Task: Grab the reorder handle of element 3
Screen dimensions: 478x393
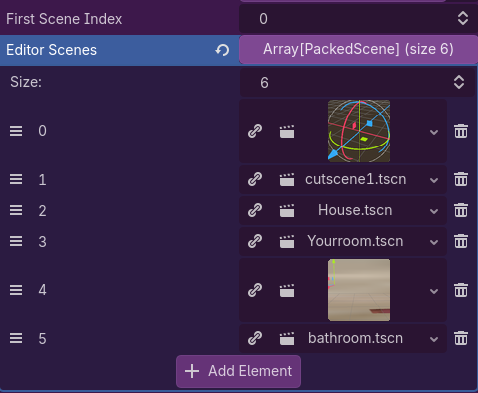Action: click(16, 241)
